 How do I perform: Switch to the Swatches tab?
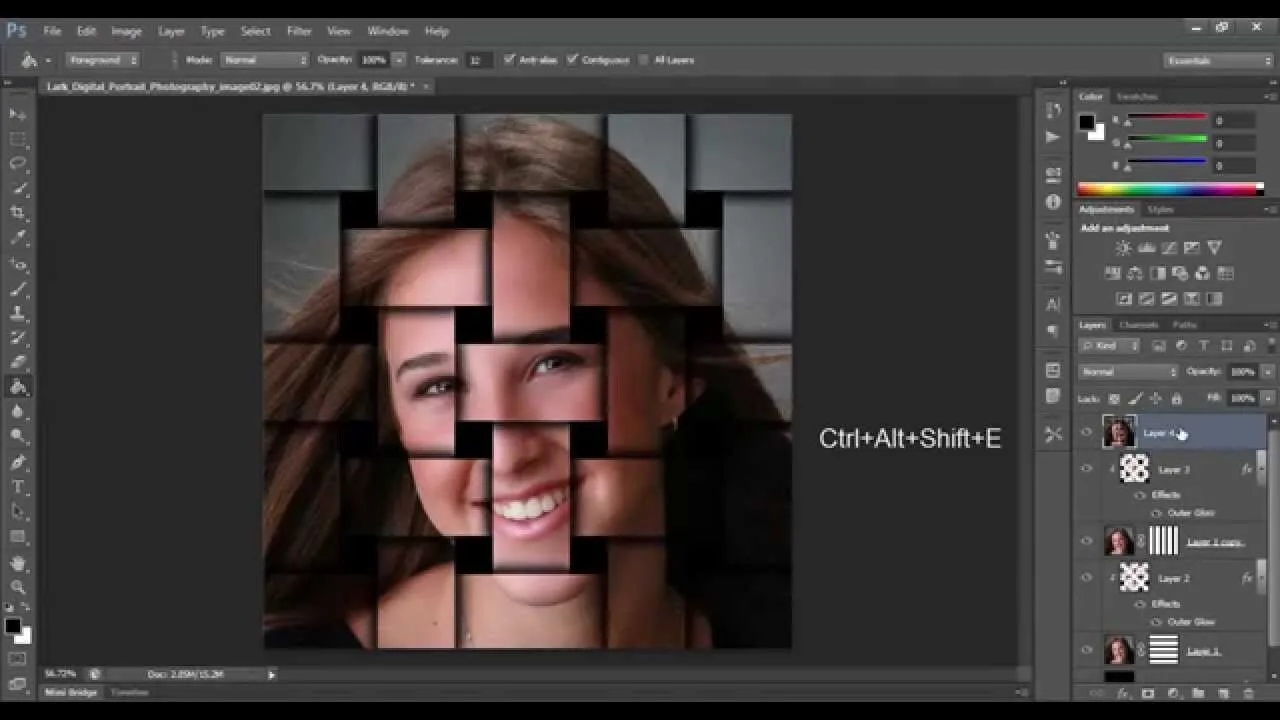coord(1136,97)
